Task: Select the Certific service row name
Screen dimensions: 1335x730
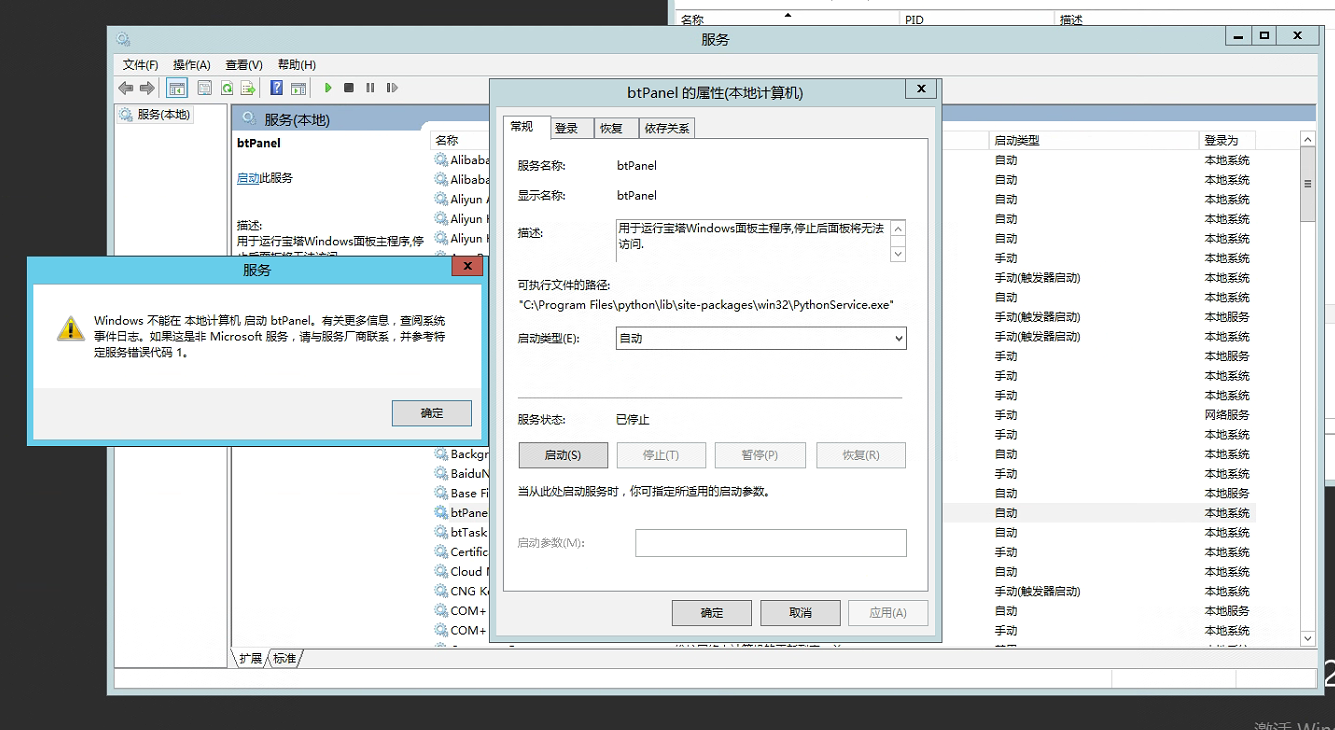Action: (x=469, y=552)
